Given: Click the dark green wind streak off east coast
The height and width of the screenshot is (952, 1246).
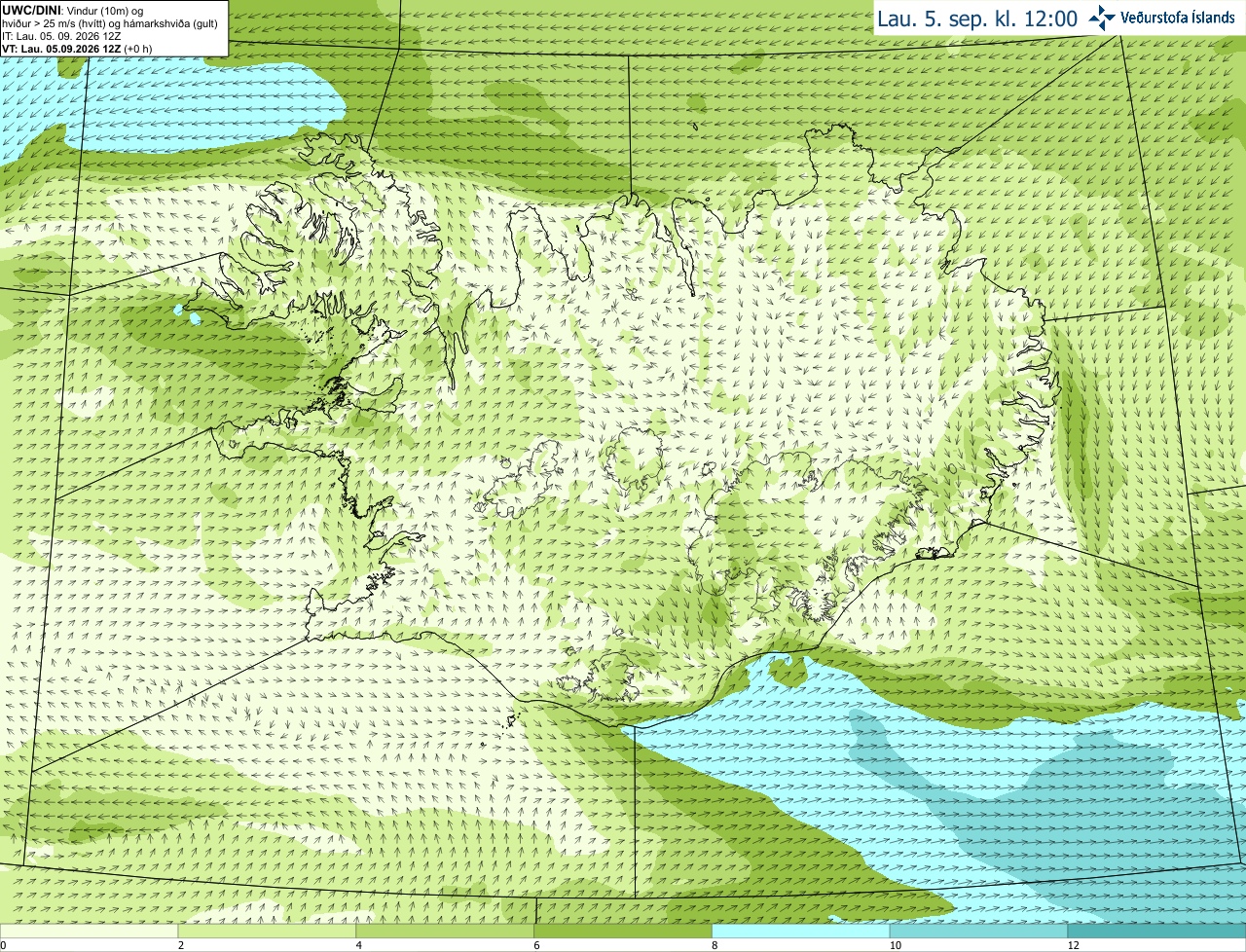Looking at the screenshot, I should 1074,419.
